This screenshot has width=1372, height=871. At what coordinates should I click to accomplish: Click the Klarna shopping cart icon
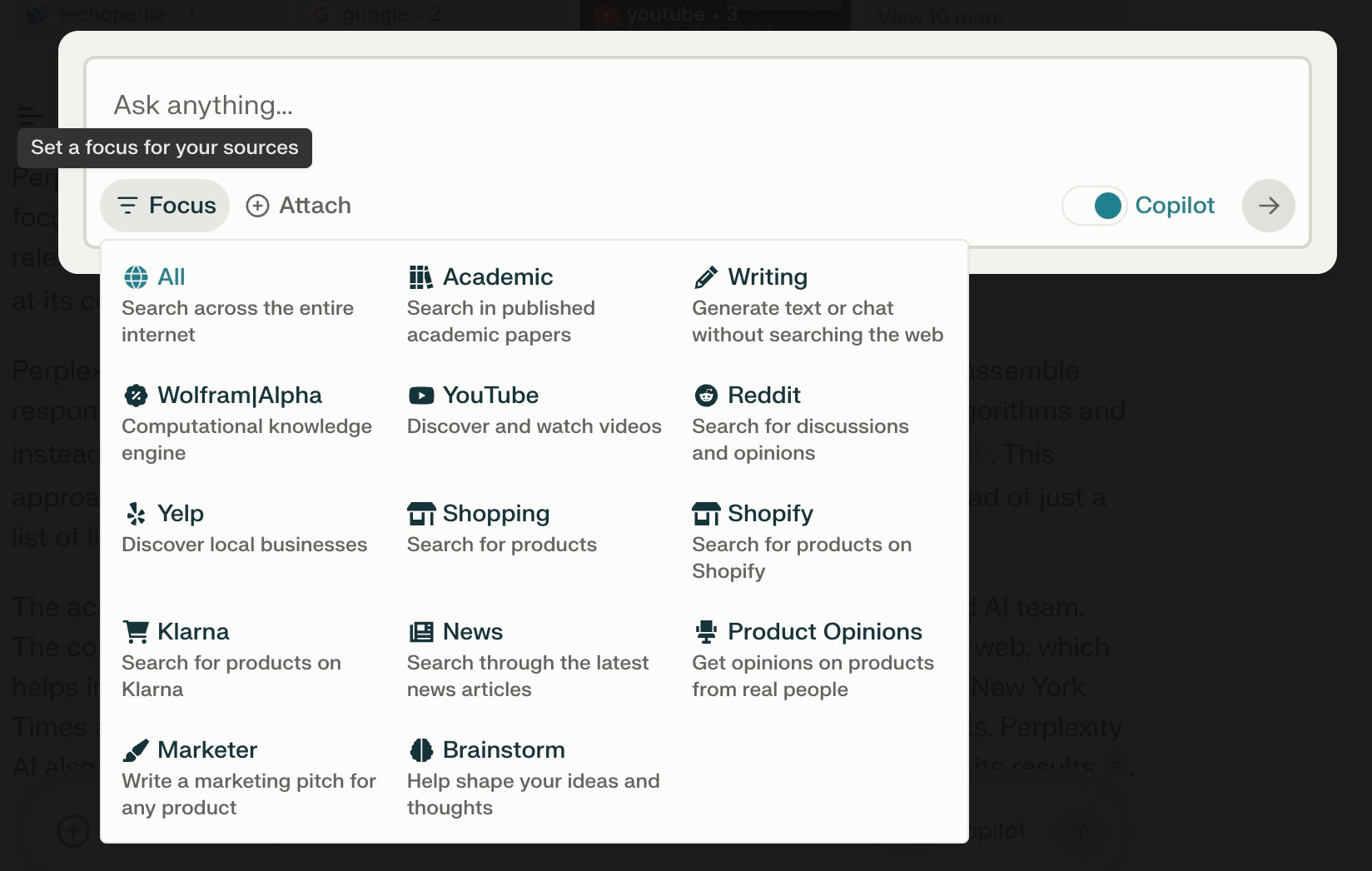tap(136, 631)
